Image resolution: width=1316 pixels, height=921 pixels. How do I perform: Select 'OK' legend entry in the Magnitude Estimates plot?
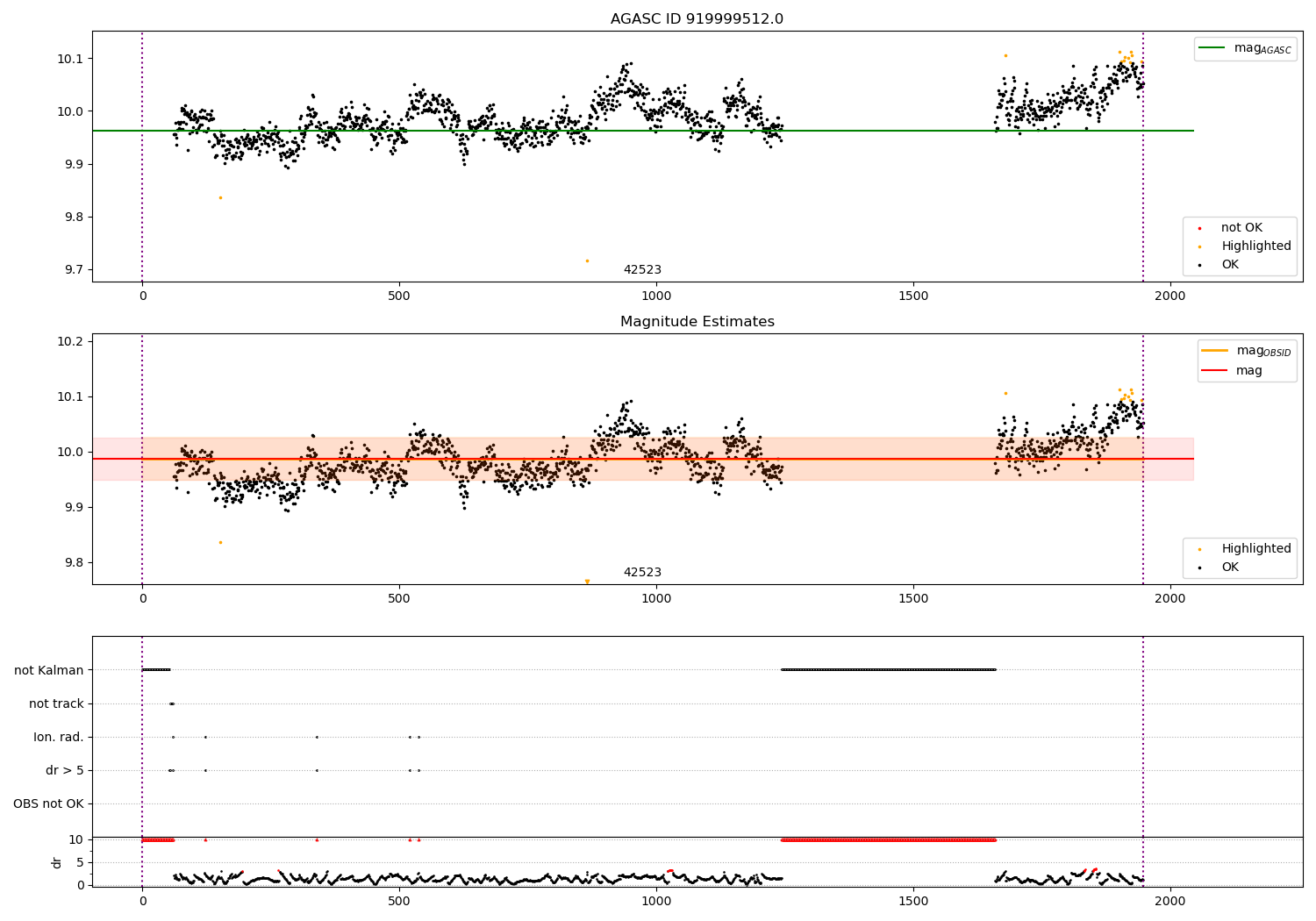click(x=1230, y=568)
